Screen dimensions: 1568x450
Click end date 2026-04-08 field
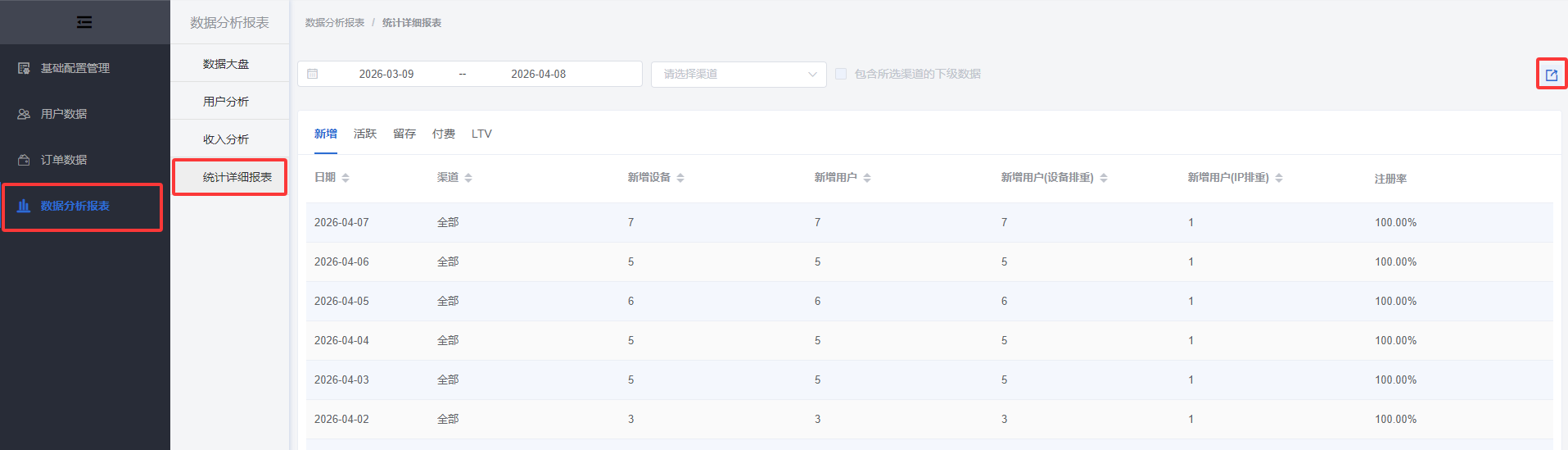coord(539,74)
